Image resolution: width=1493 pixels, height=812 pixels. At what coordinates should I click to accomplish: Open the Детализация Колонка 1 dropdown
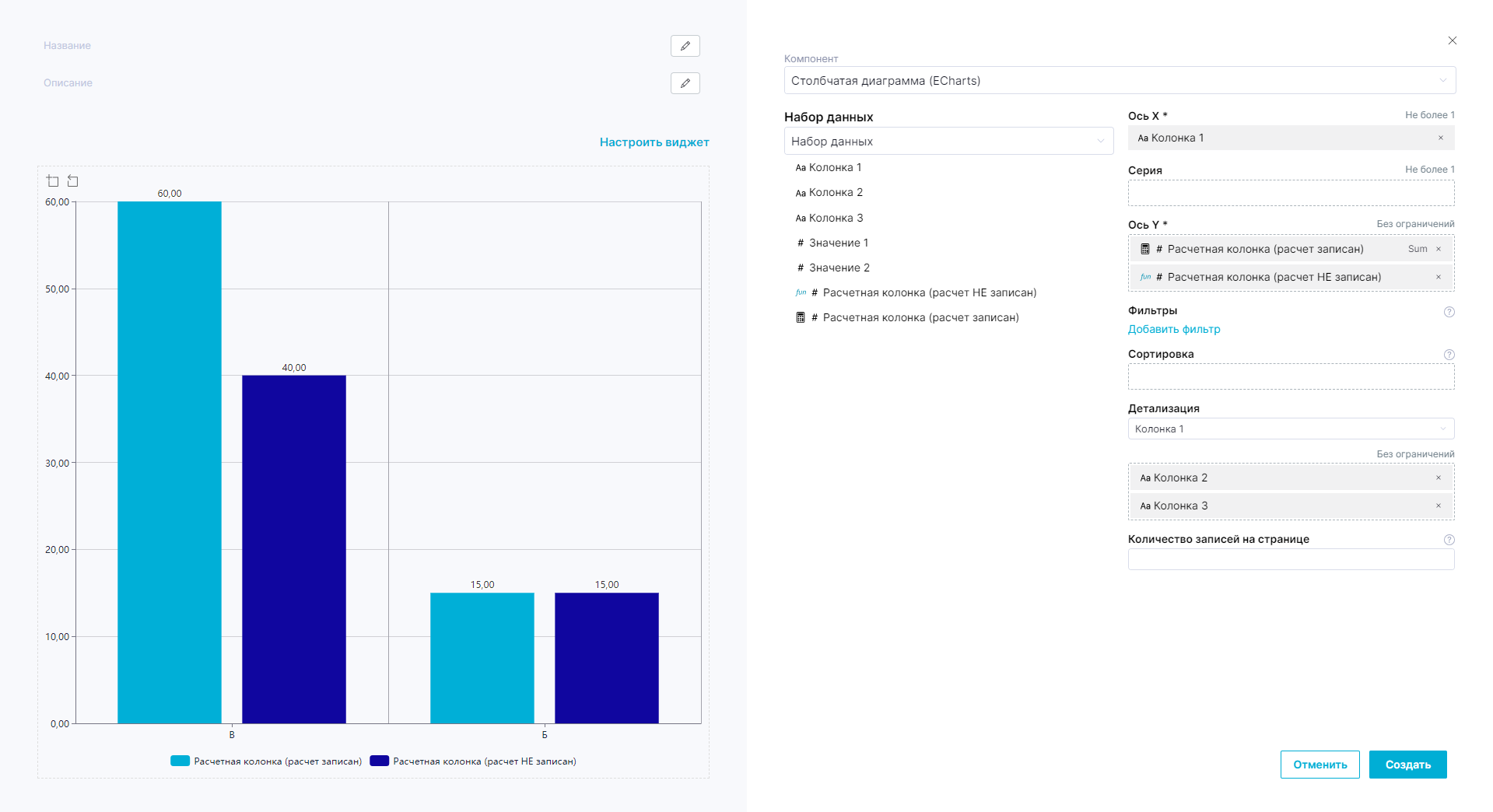coord(1290,429)
